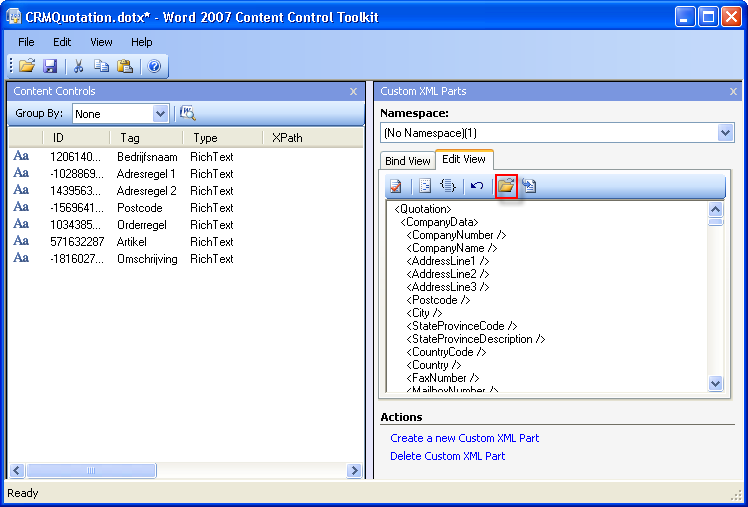Viewport: 748px width, 507px height.
Task: Click Delete Custom XML Part link
Action: coord(447,456)
